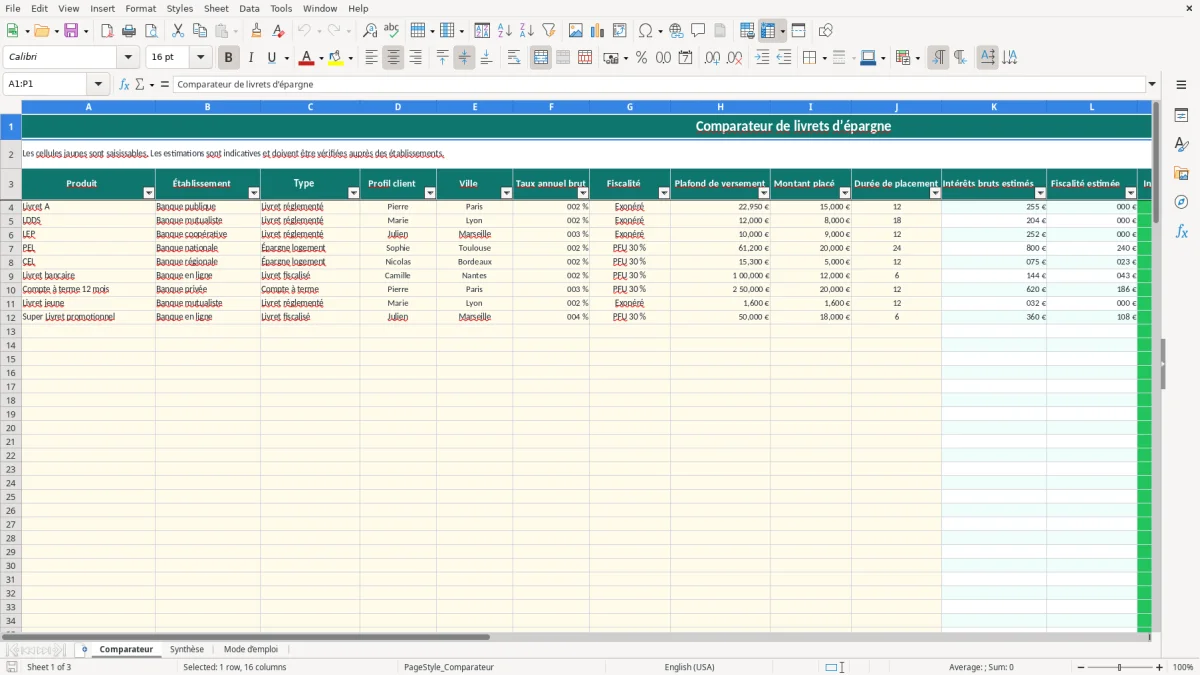
Task: Define the print area
Action: coord(747,31)
